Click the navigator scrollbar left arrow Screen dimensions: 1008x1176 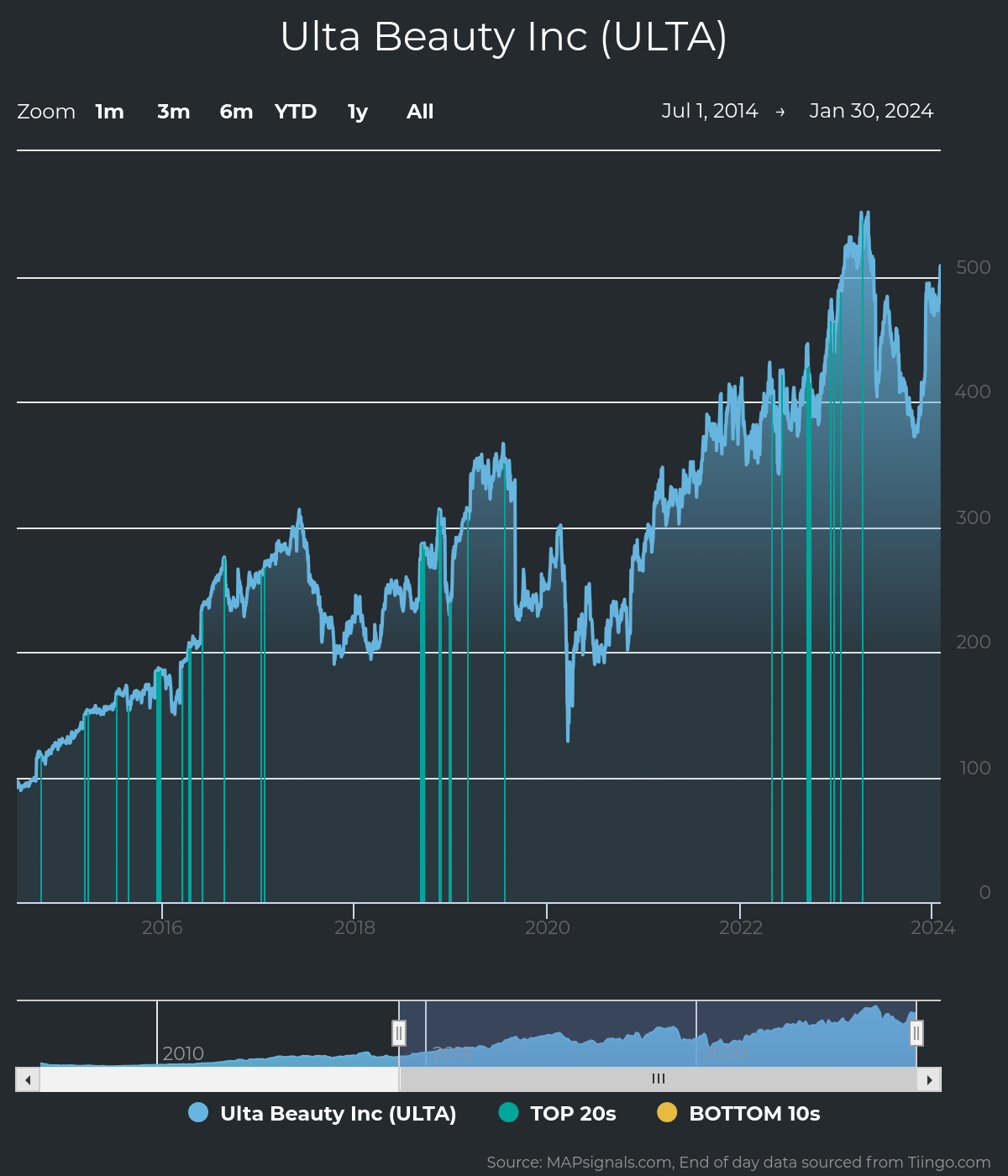28,1079
